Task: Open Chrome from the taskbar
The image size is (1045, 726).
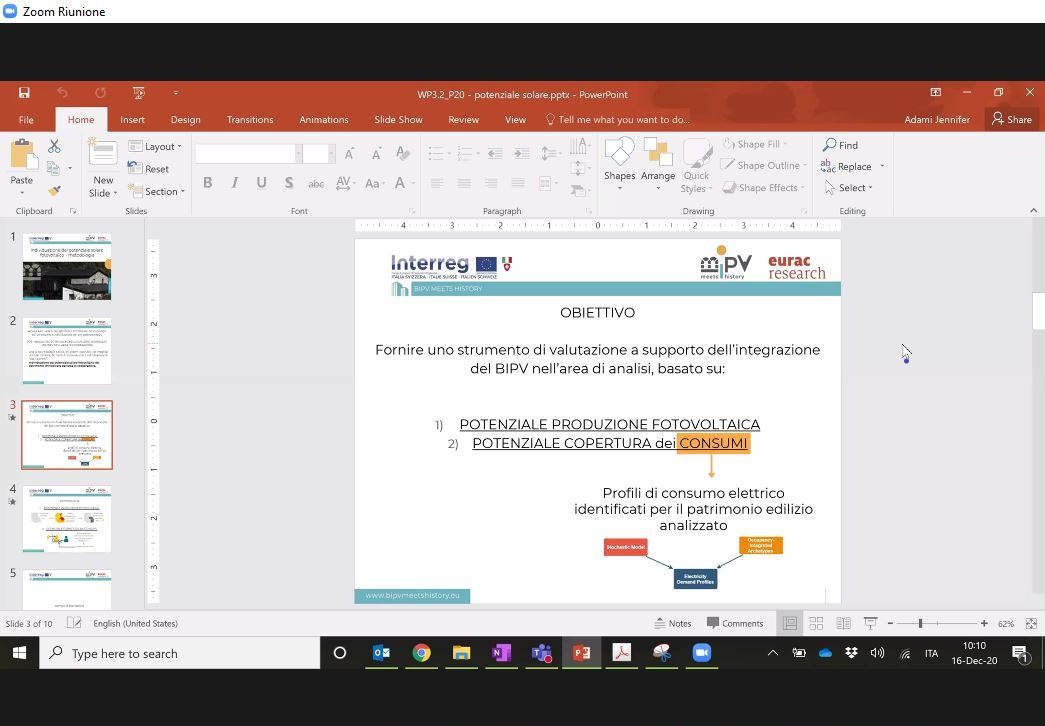Action: (421, 653)
